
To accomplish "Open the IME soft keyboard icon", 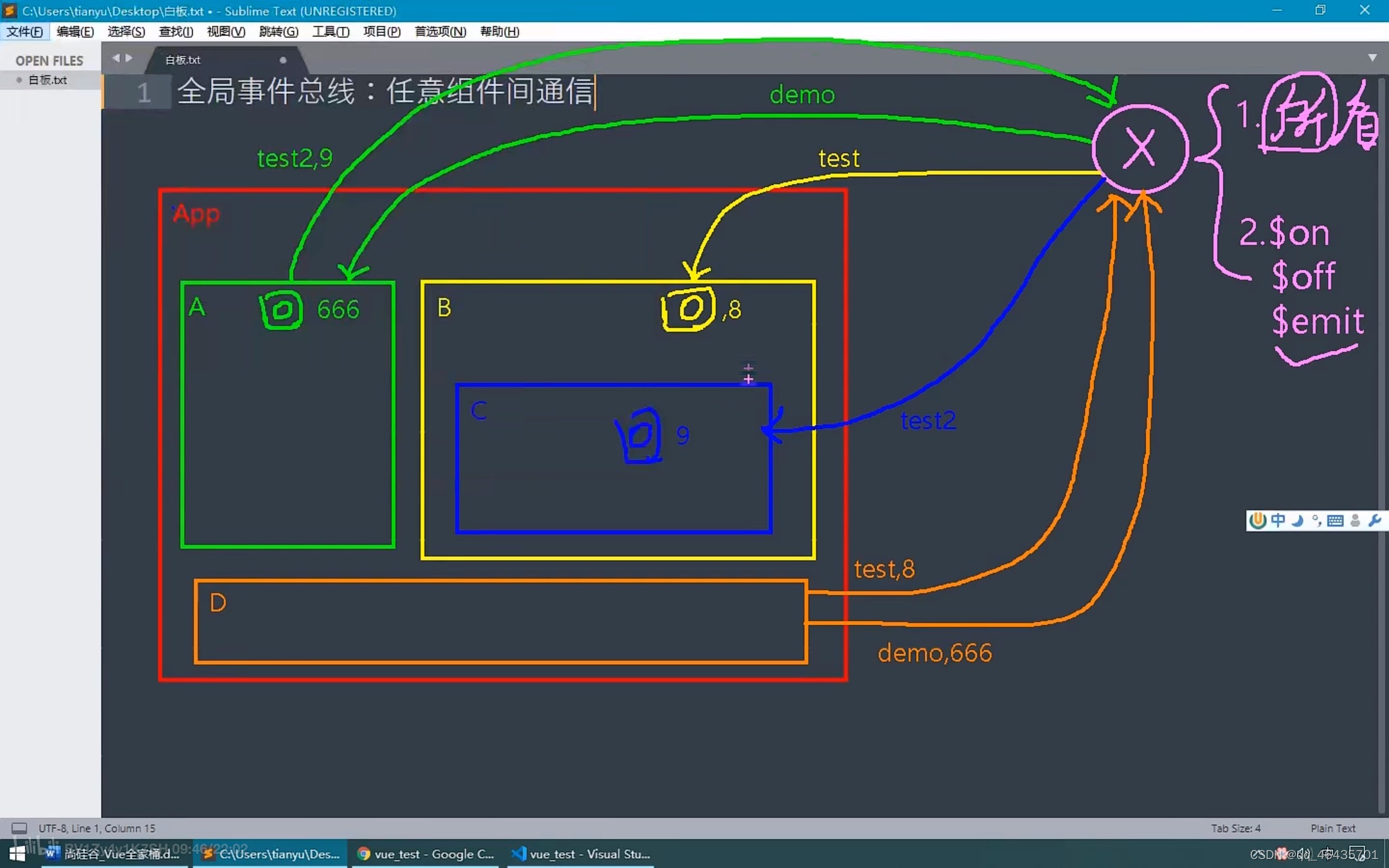I will 1336,520.
